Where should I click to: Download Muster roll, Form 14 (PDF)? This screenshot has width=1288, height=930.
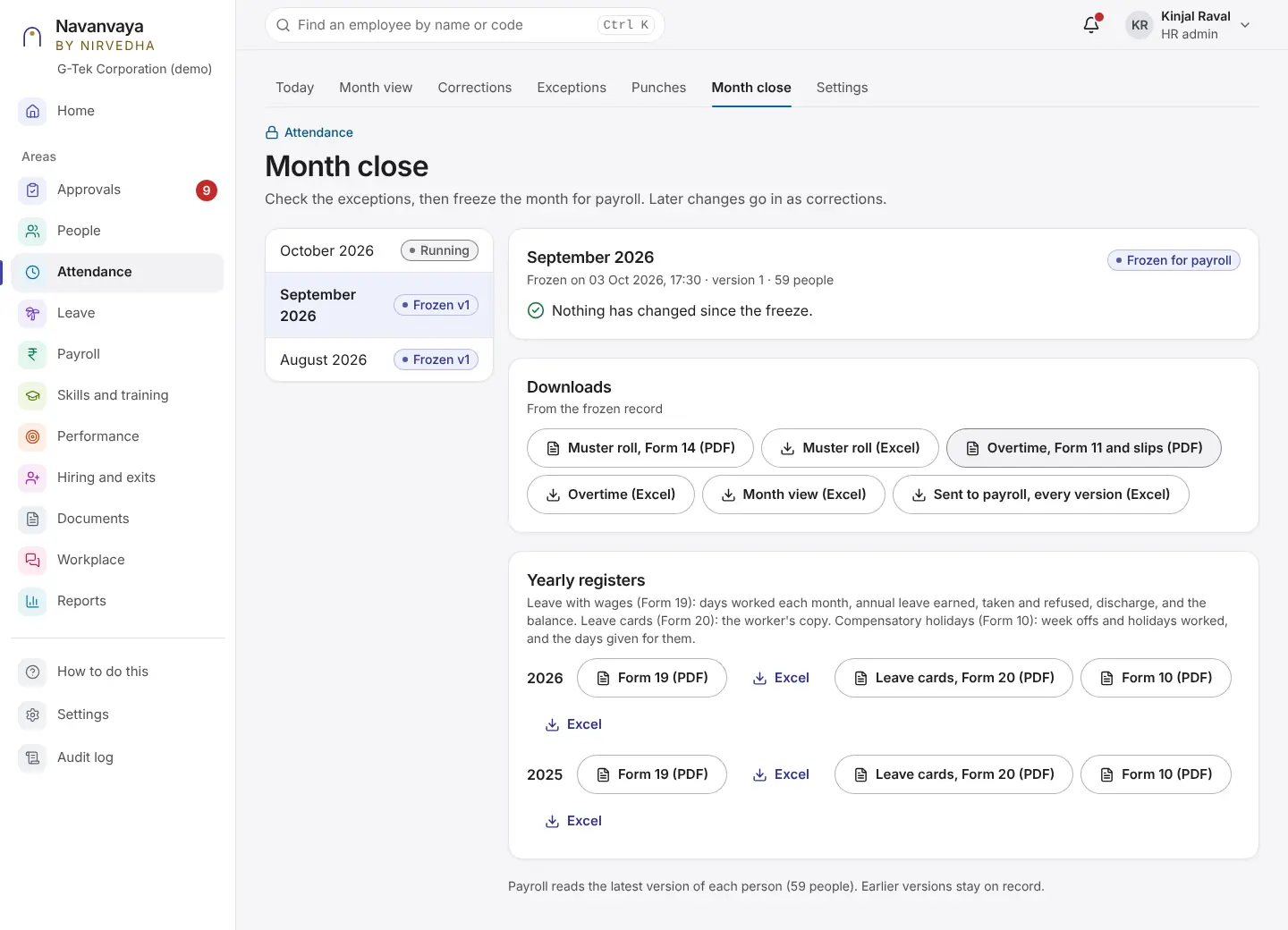640,448
